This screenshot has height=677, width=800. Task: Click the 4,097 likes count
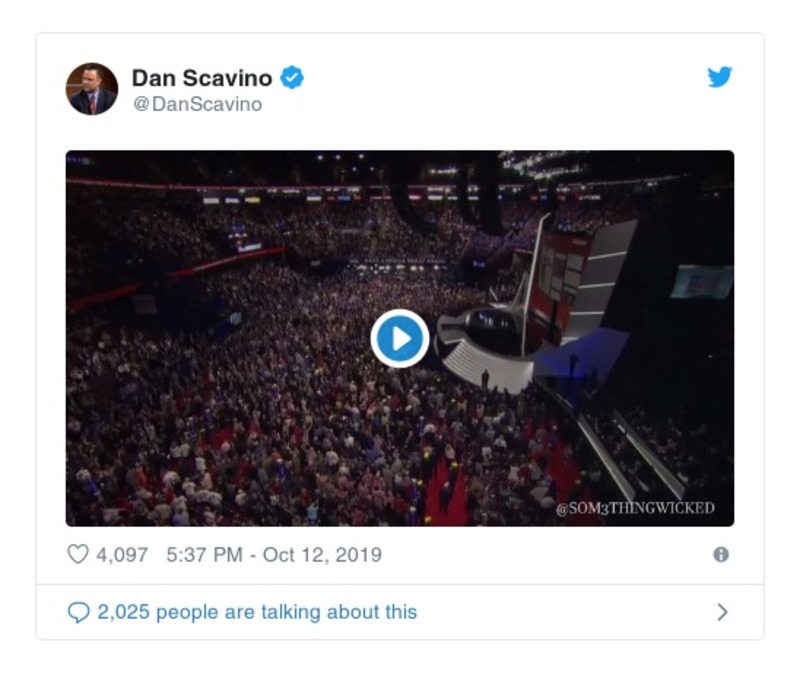122,554
